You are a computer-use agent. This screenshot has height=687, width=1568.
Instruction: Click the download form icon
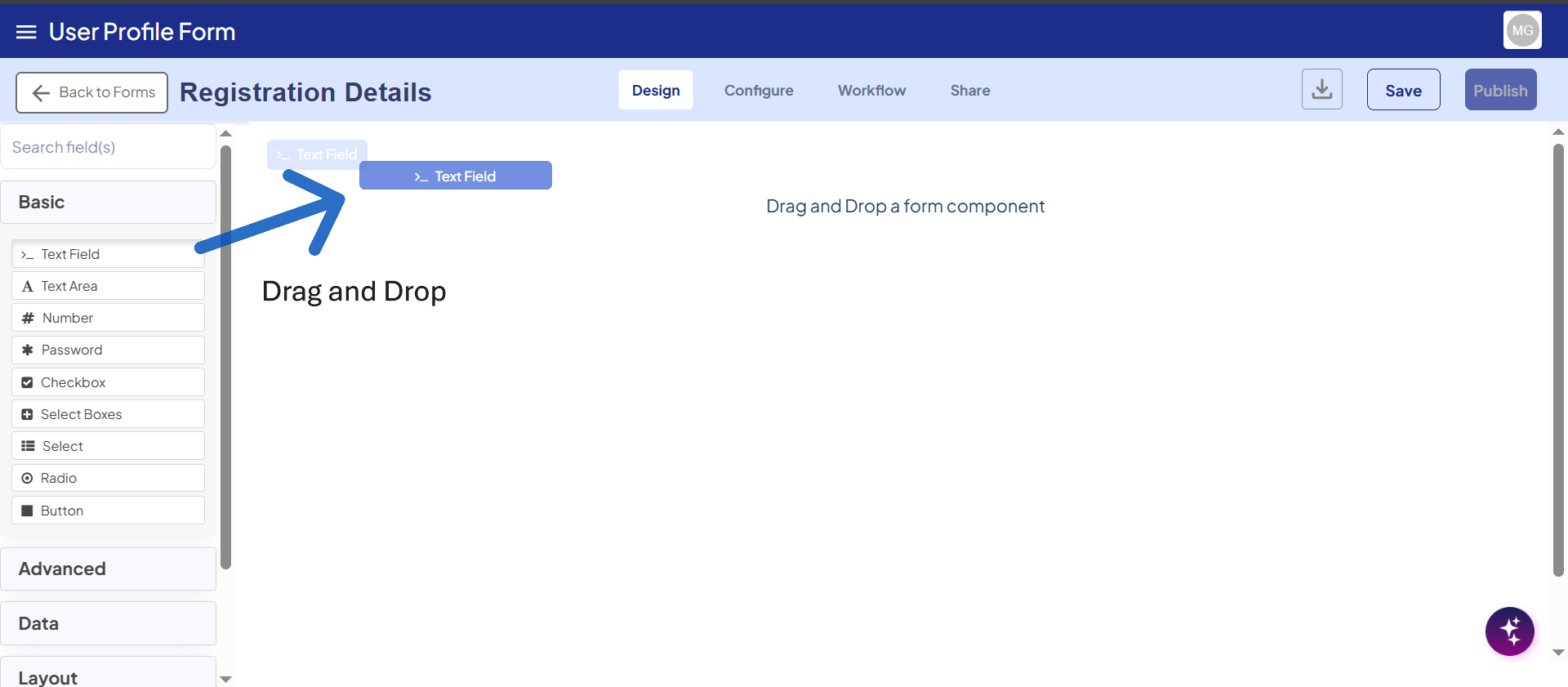(x=1321, y=90)
